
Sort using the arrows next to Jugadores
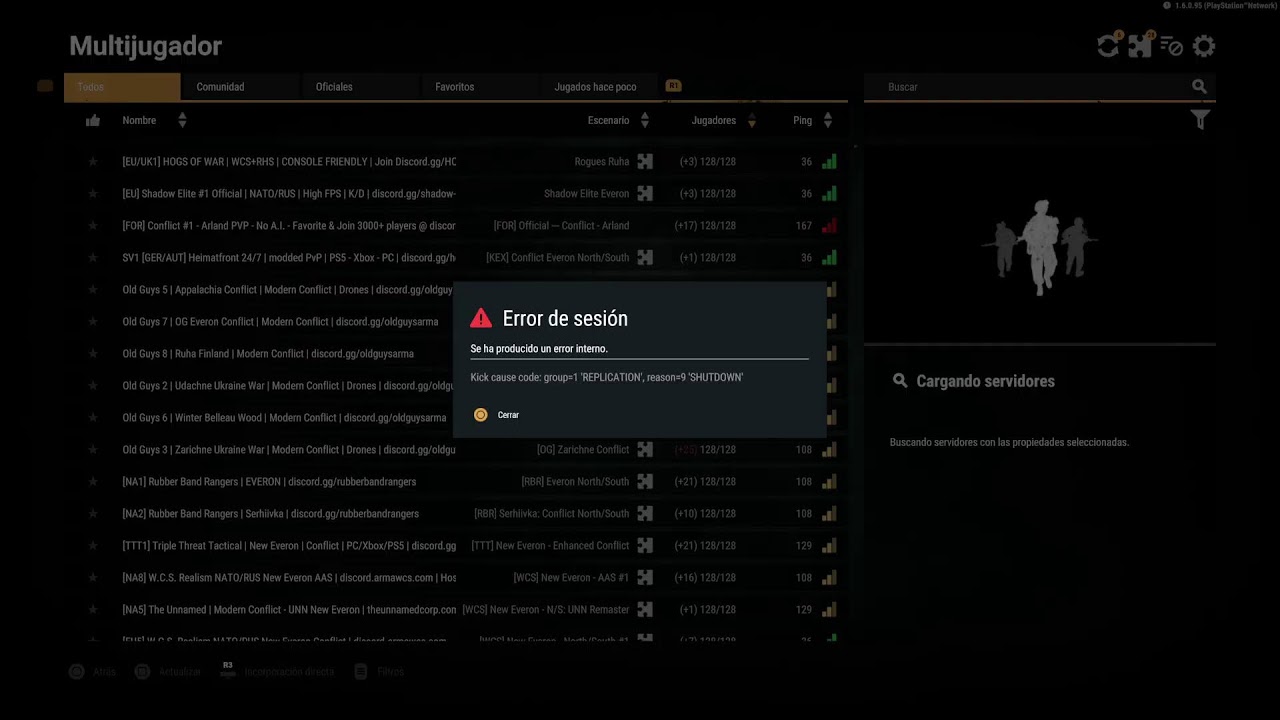point(751,120)
